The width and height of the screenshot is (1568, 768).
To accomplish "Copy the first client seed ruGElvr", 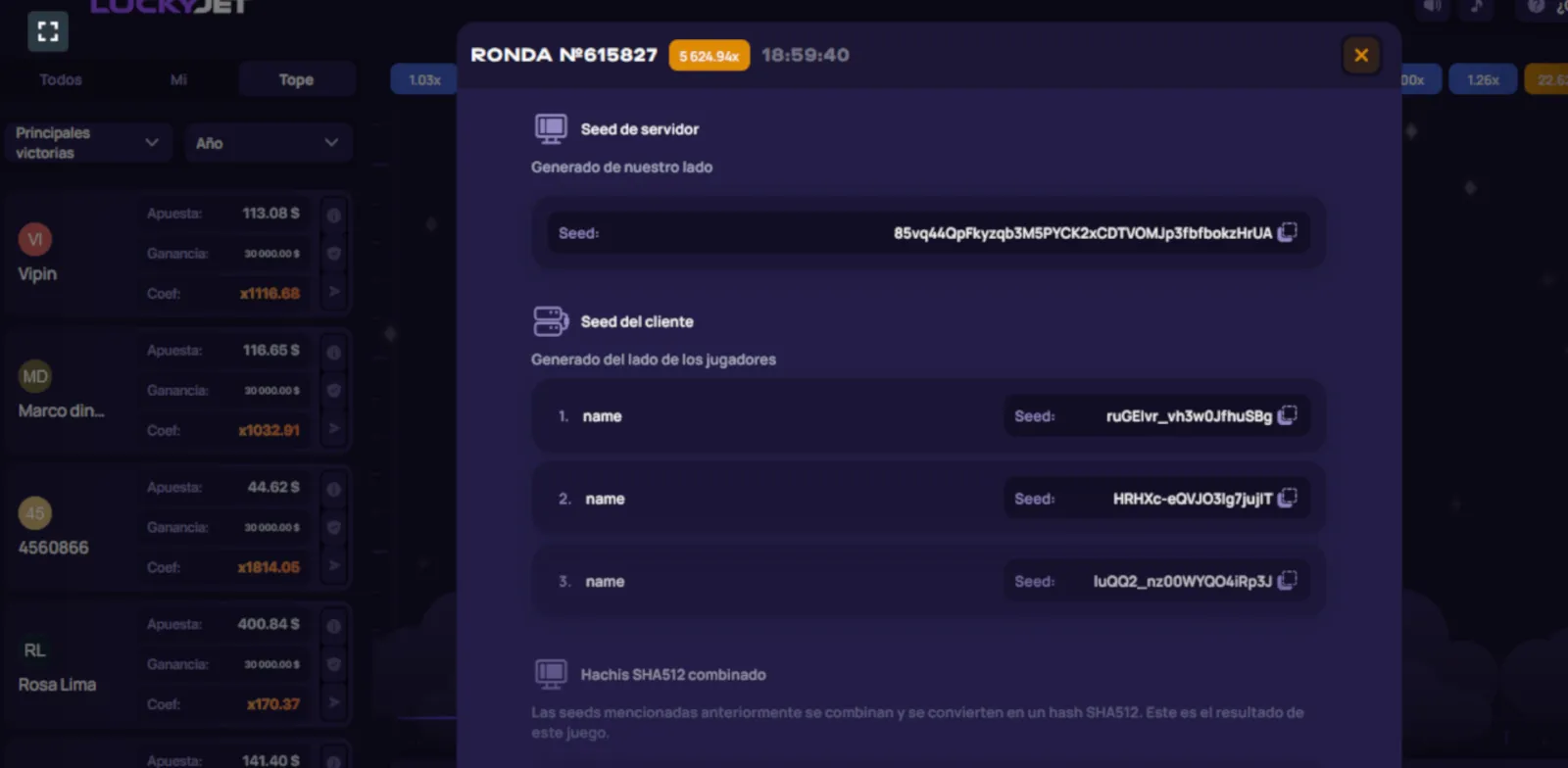I will 1288,415.
